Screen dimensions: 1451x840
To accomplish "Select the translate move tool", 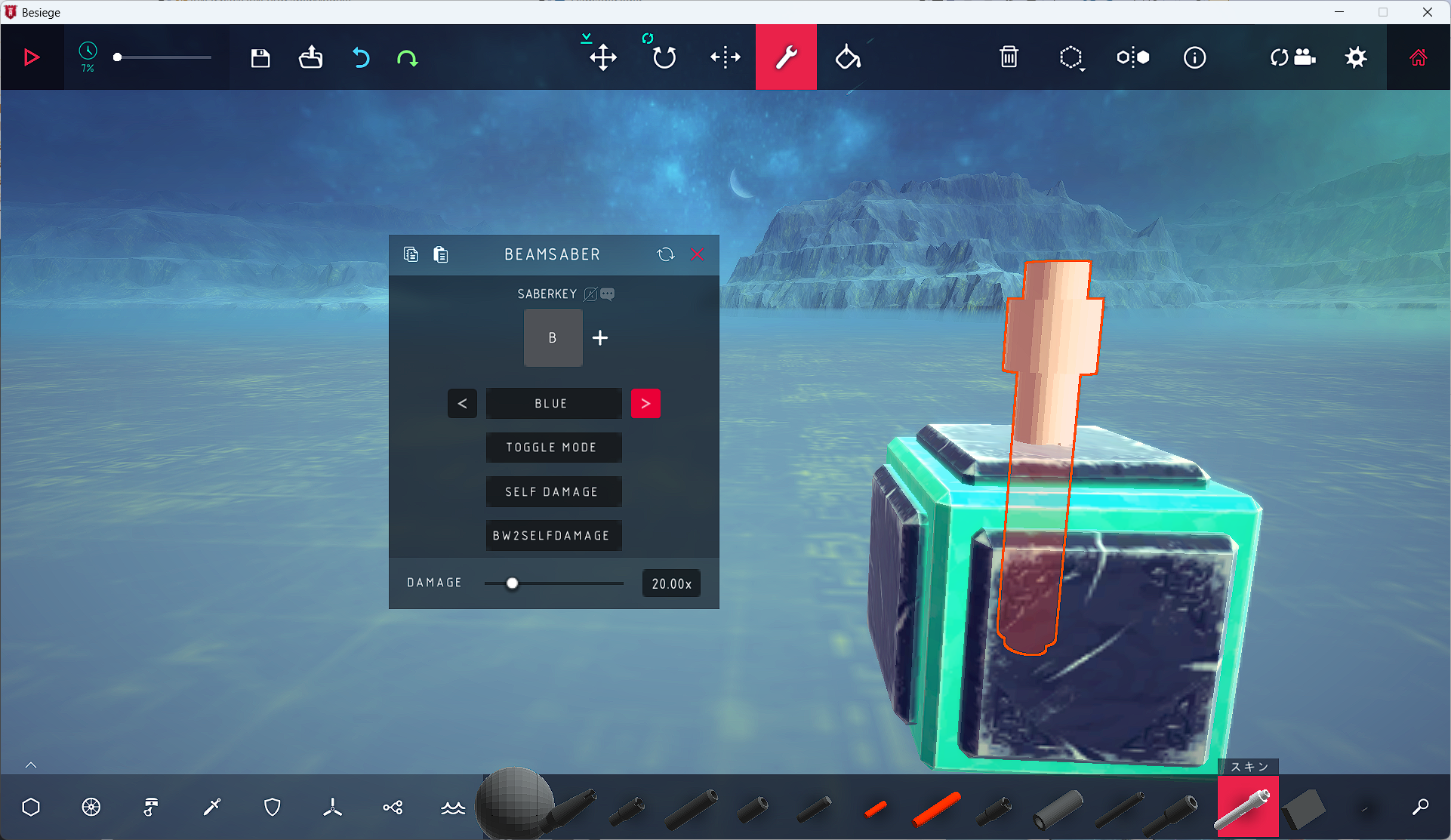I will tap(602, 57).
